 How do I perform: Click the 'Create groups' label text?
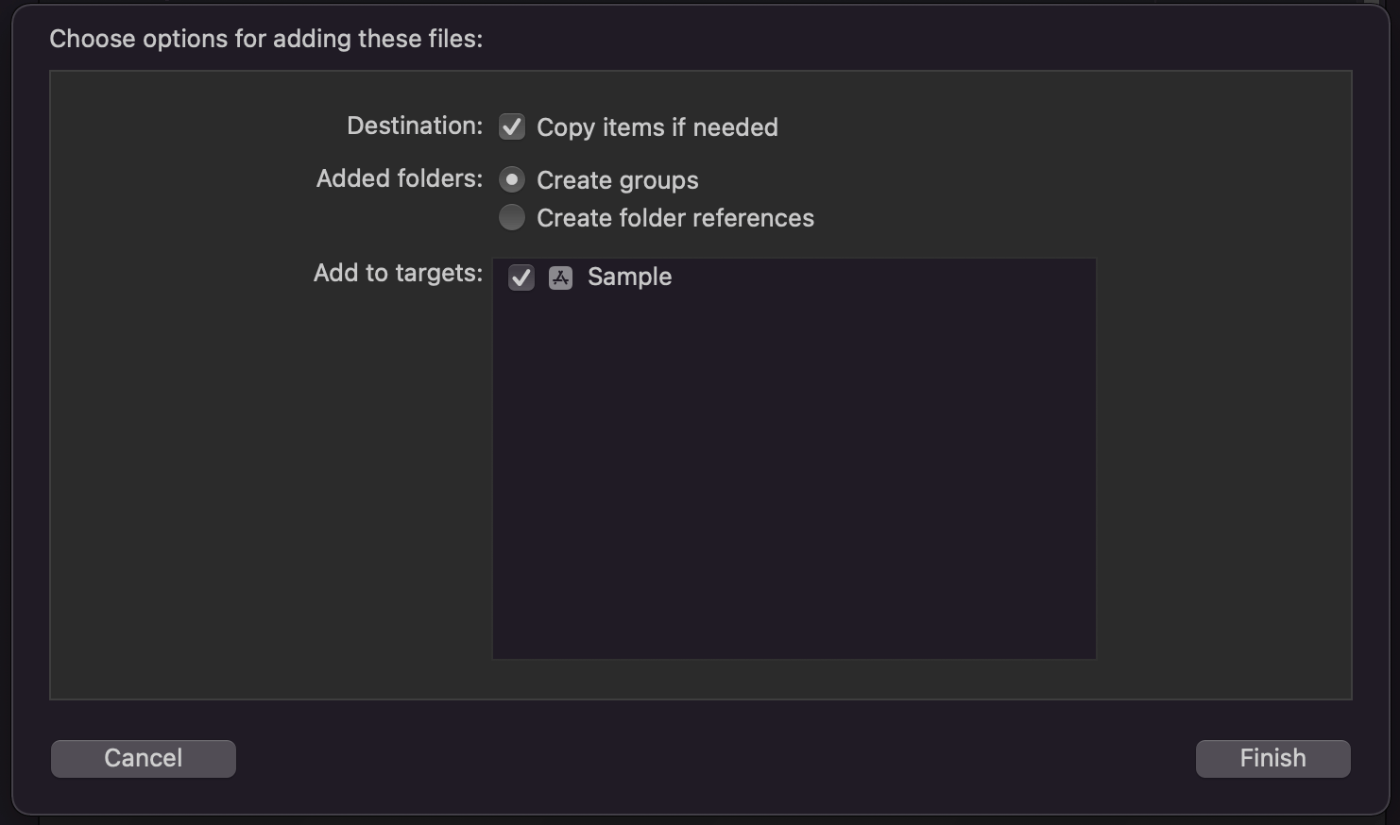tap(617, 181)
